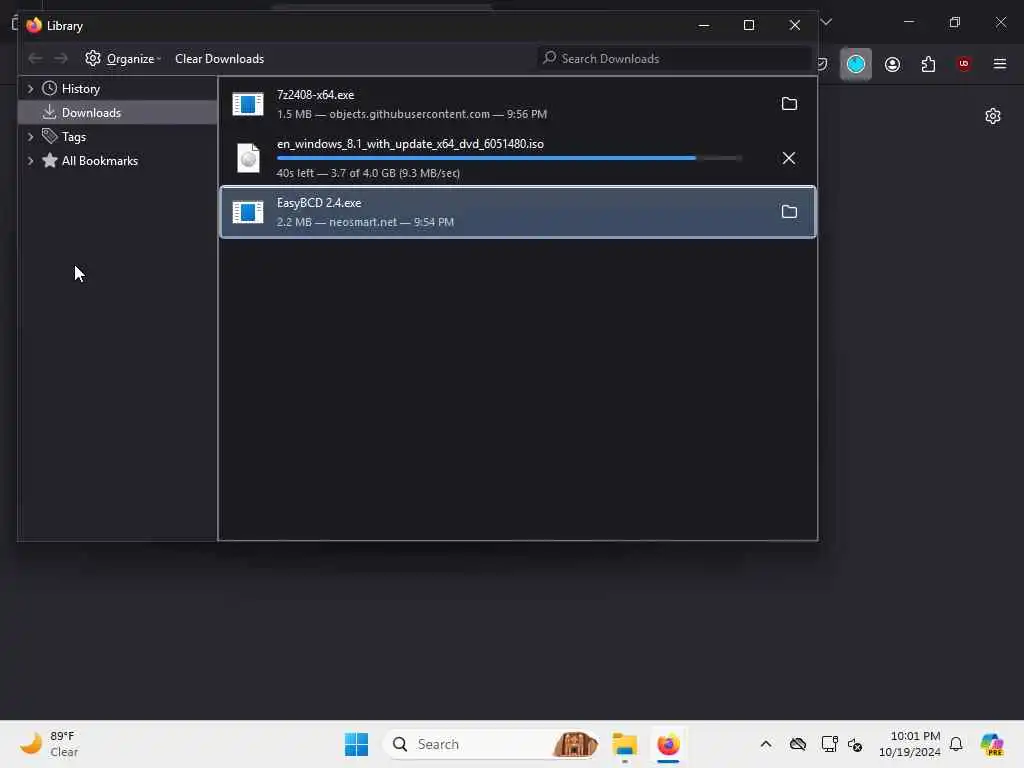The image size is (1024, 768).
Task: Open the notifications bell icon
Action: (956, 744)
